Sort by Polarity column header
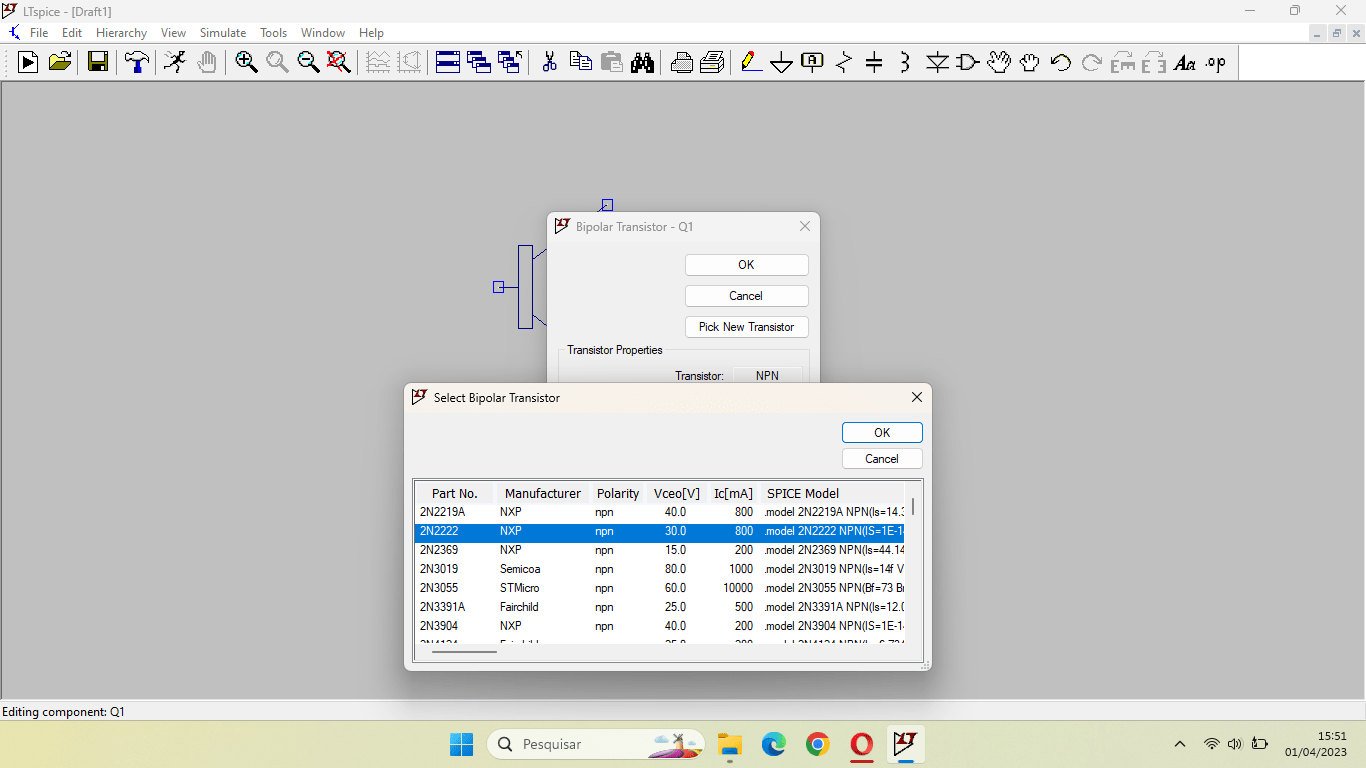Image resolution: width=1366 pixels, height=768 pixels. 618,493
